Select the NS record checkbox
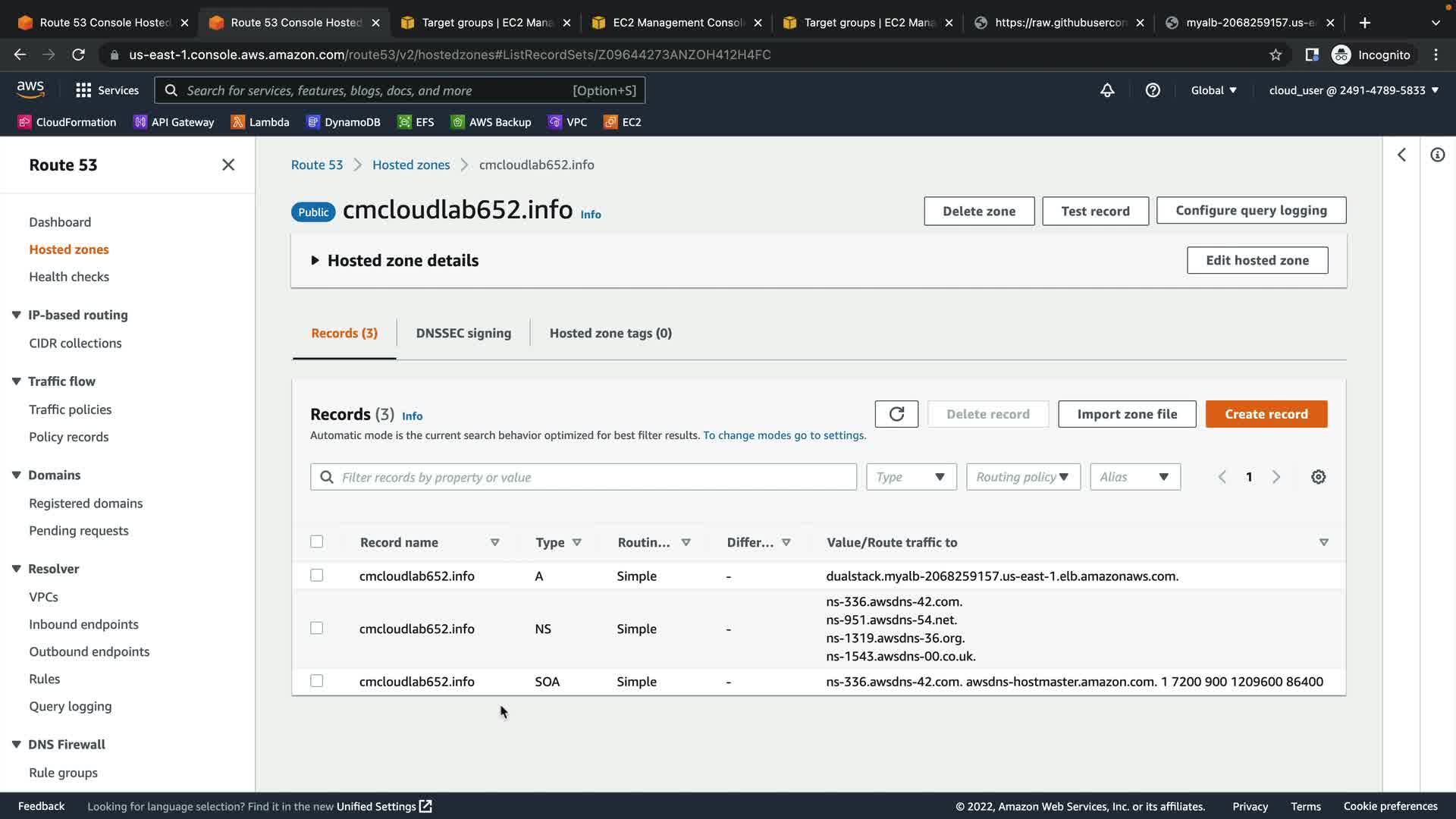1456x819 pixels. point(317,628)
